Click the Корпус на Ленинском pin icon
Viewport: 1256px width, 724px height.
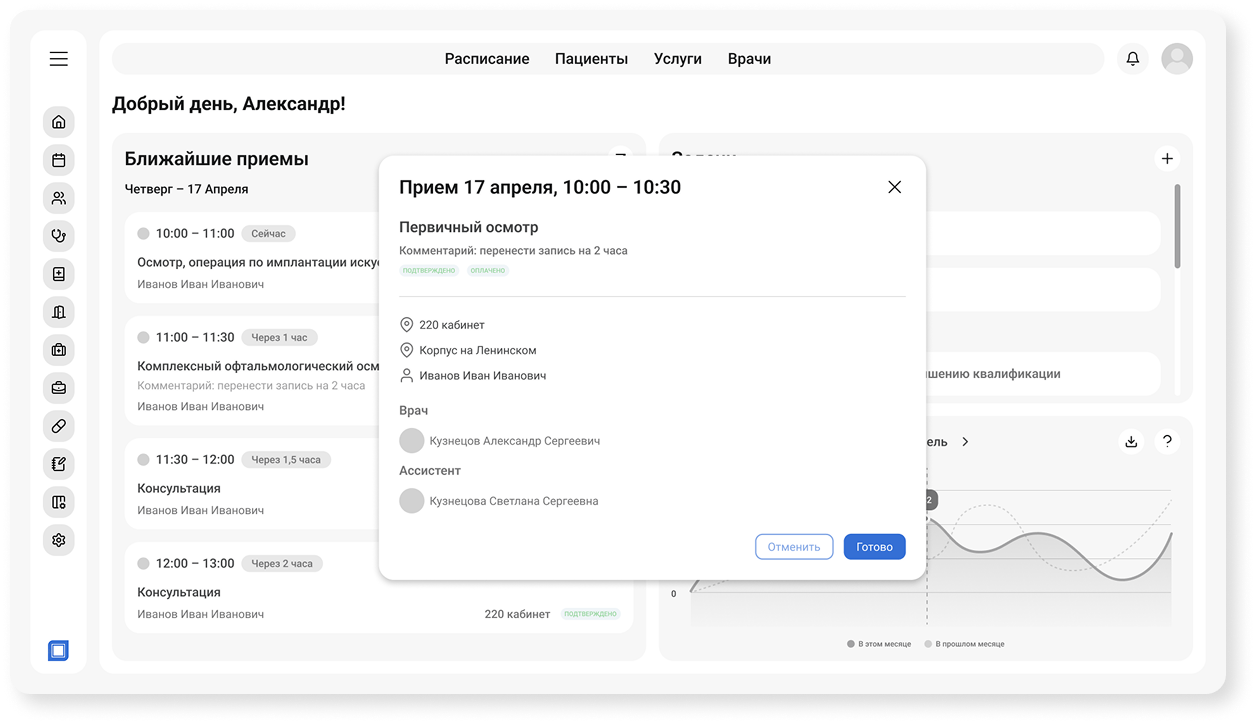coord(406,350)
